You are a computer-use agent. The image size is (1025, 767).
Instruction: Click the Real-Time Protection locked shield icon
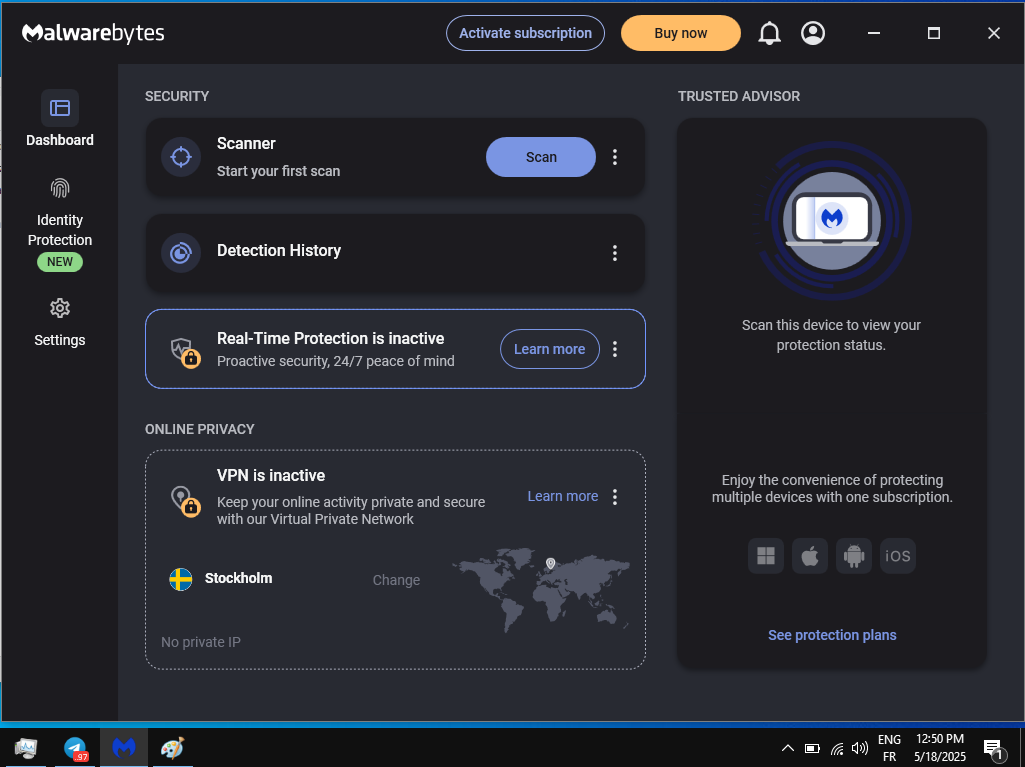(x=185, y=352)
